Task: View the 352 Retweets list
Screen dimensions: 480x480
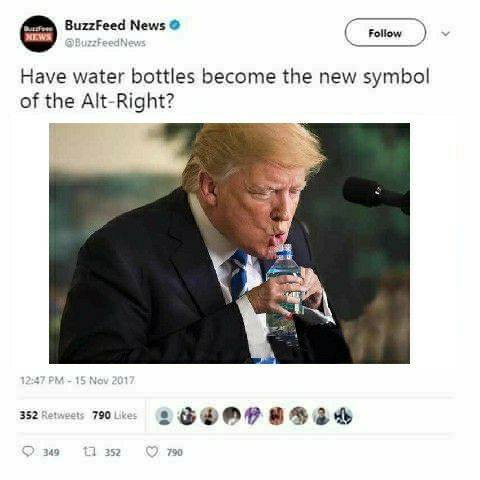Action: [52, 415]
